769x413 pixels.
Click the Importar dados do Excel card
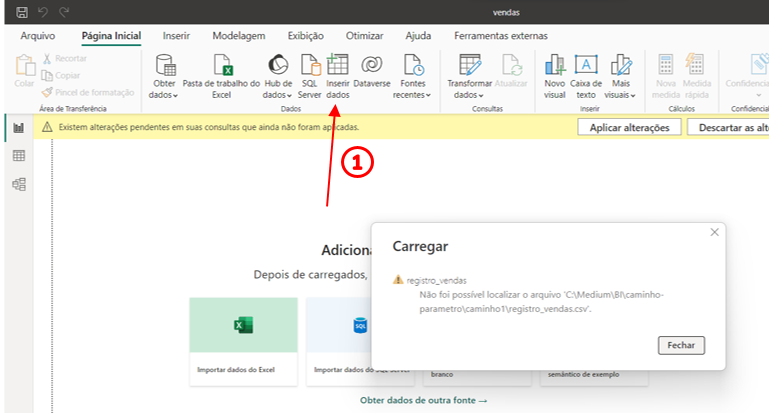tap(243, 341)
